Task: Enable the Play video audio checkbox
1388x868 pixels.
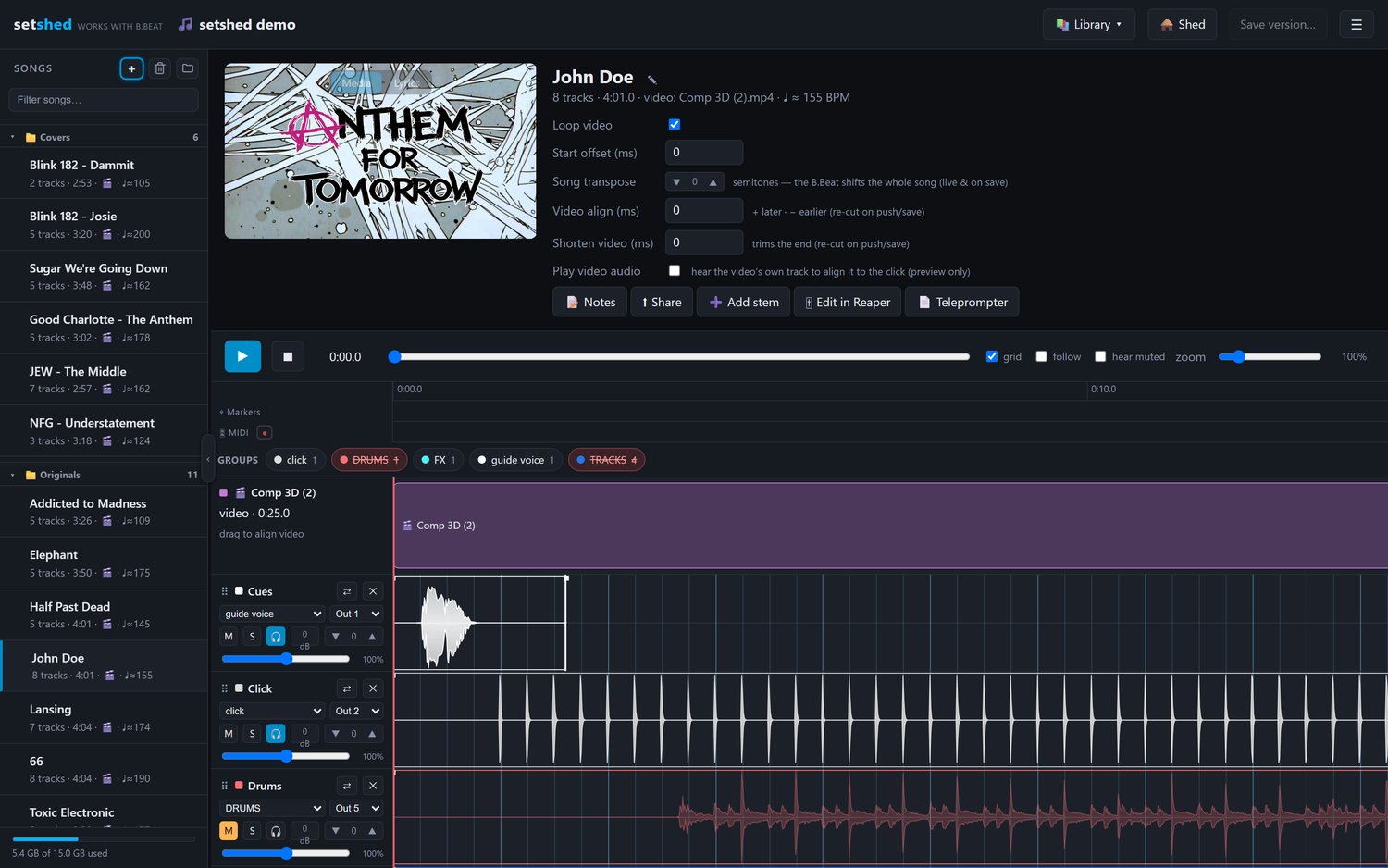Action: [x=675, y=271]
